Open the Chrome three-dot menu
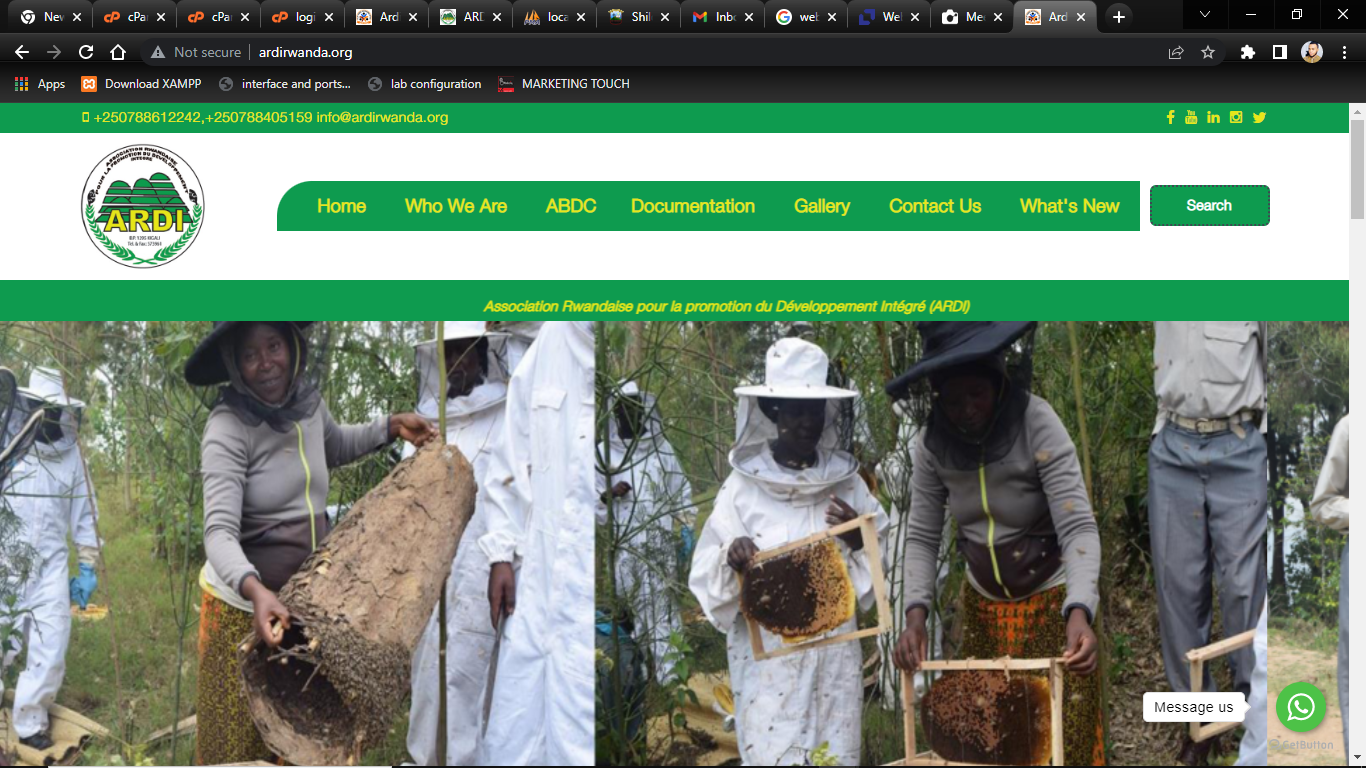This screenshot has width=1366, height=768. click(x=1344, y=52)
